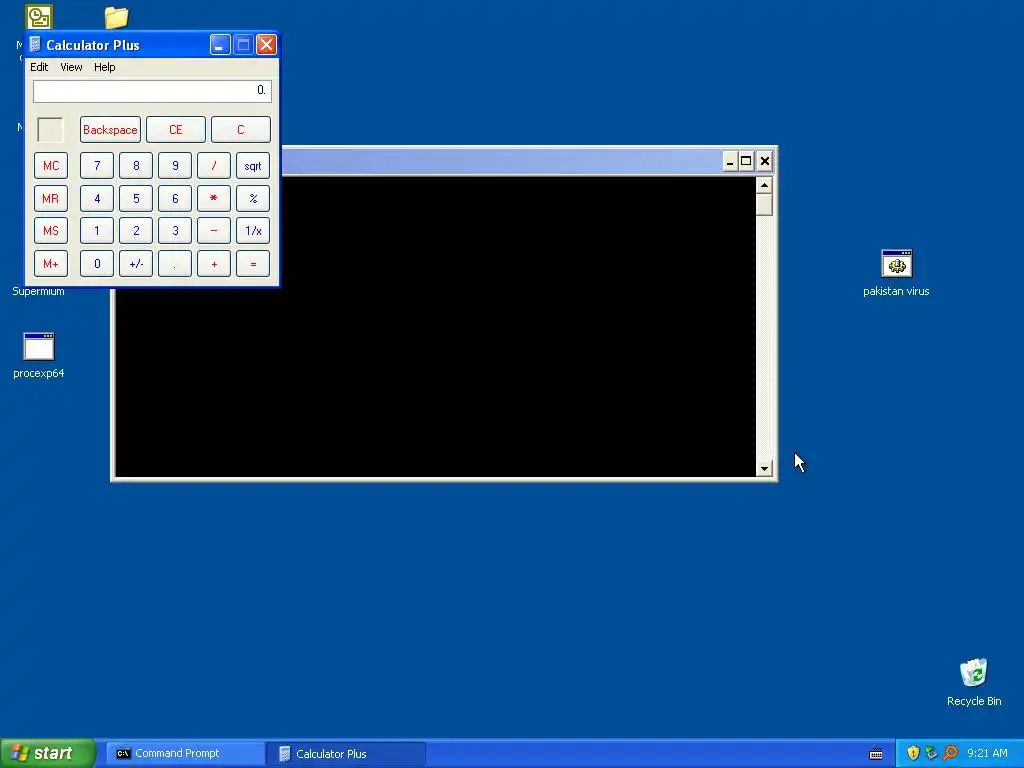Select the yellow folder desktop icon
Screen dimensions: 1024x768
(116, 17)
